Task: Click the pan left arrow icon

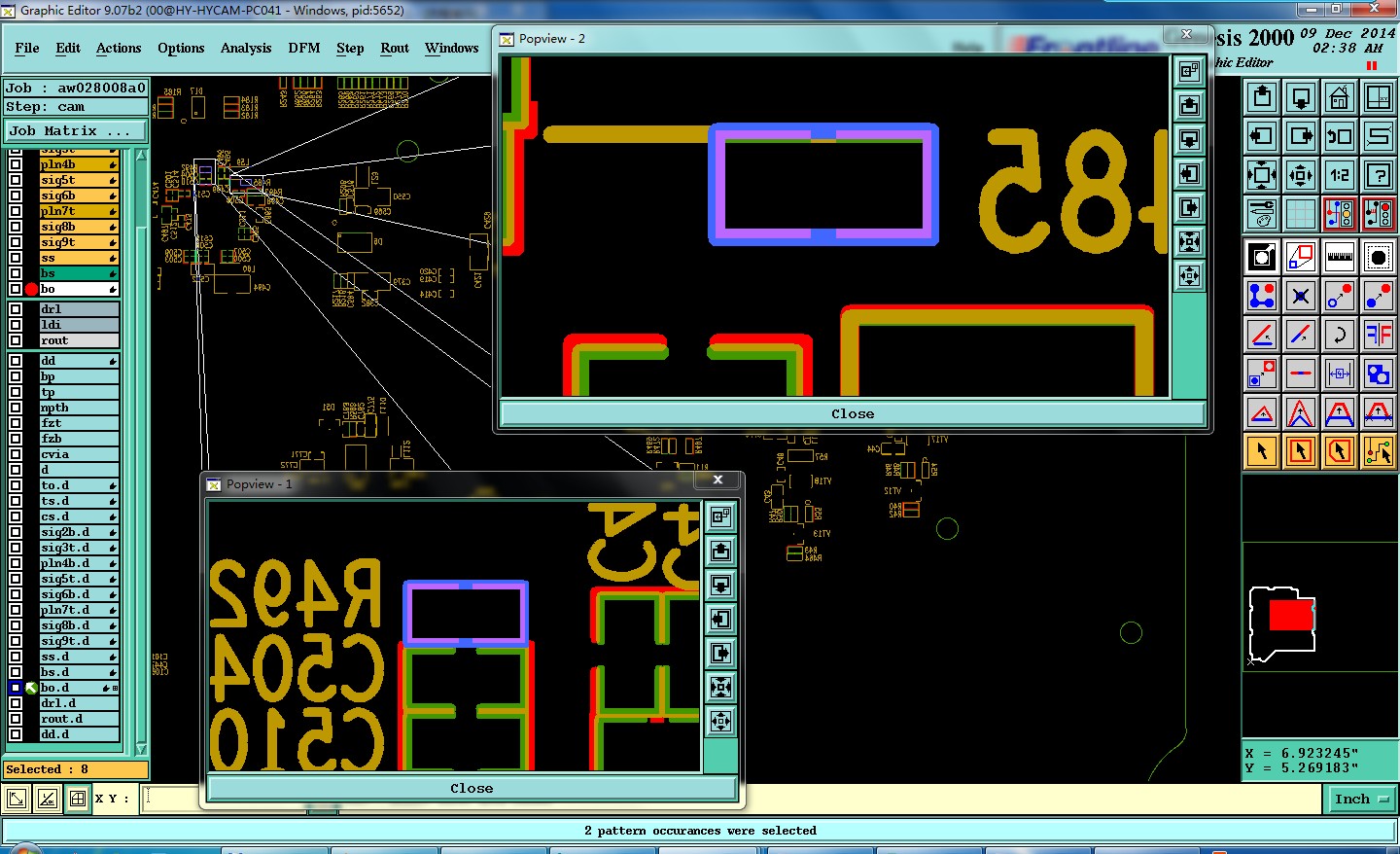Action: (1262, 136)
